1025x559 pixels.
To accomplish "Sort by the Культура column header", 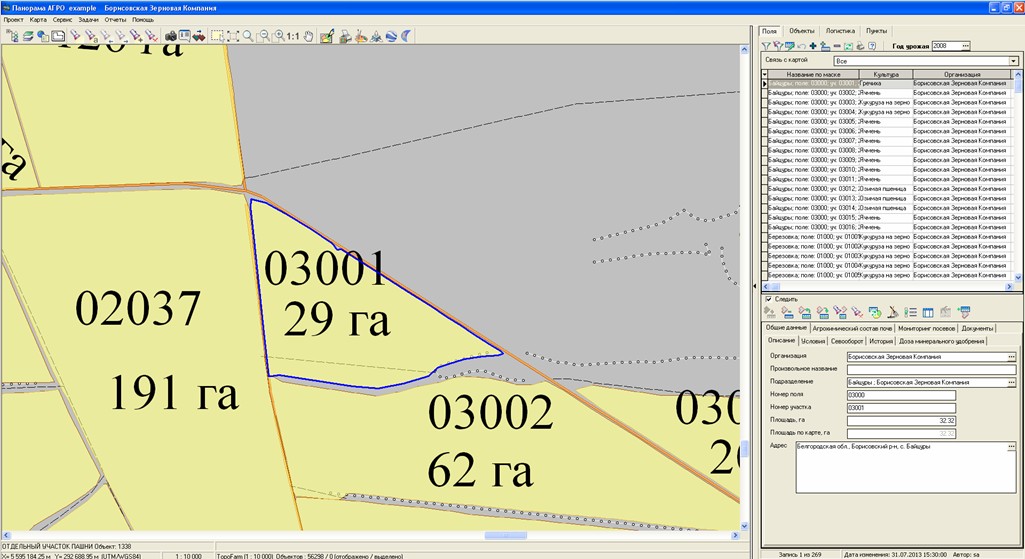I will click(886, 75).
